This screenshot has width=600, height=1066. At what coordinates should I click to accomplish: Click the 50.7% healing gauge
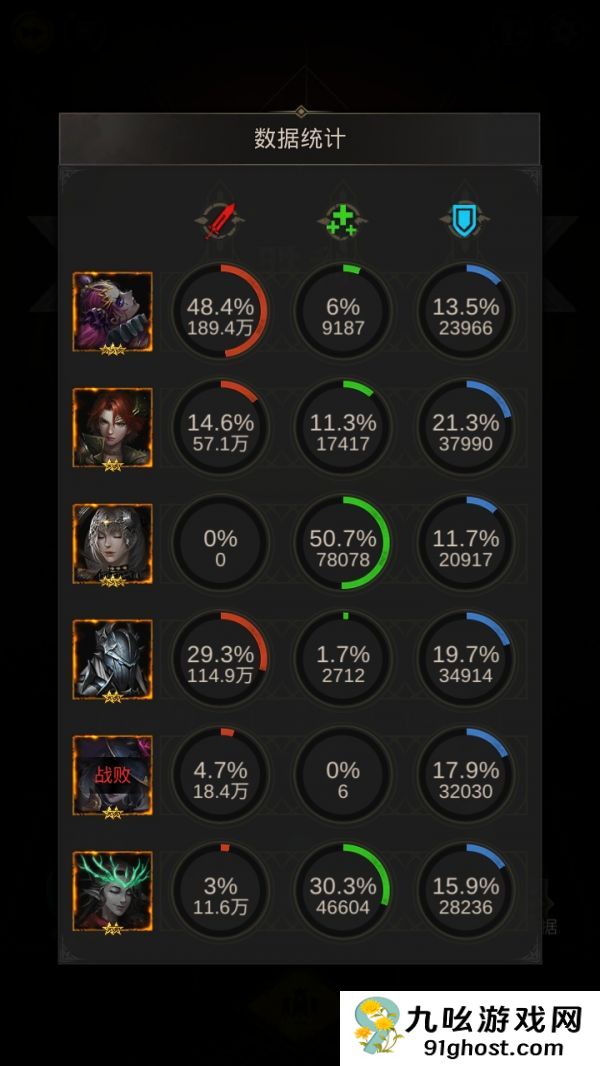click(342, 543)
